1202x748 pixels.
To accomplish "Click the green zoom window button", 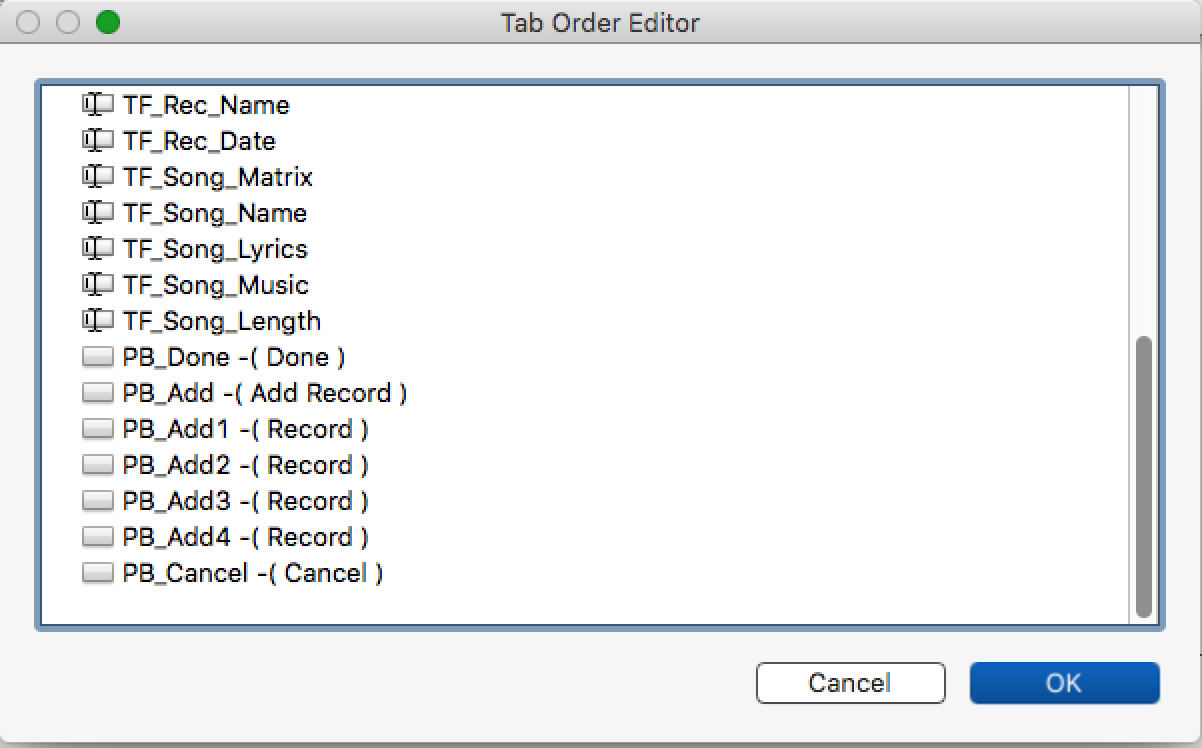I will coord(108,22).
